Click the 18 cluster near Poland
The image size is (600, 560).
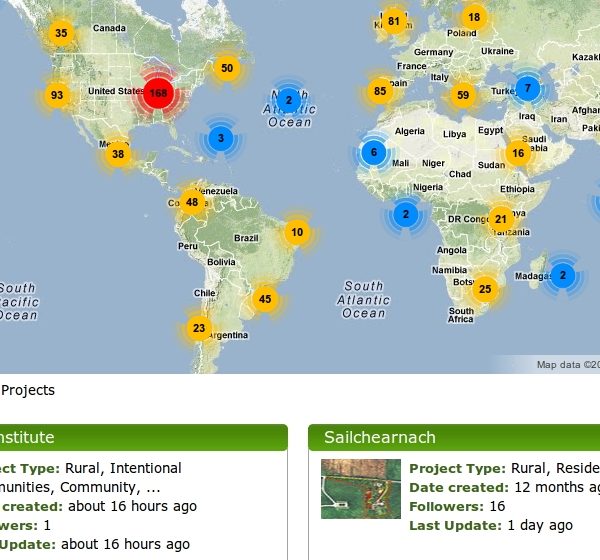pos(474,17)
